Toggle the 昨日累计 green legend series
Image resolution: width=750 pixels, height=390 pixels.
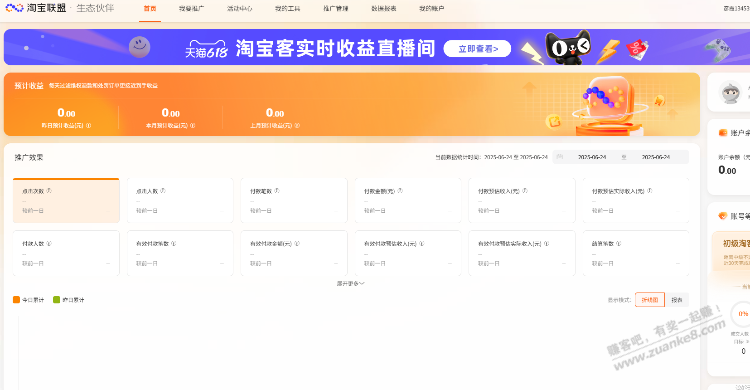click(x=68, y=300)
